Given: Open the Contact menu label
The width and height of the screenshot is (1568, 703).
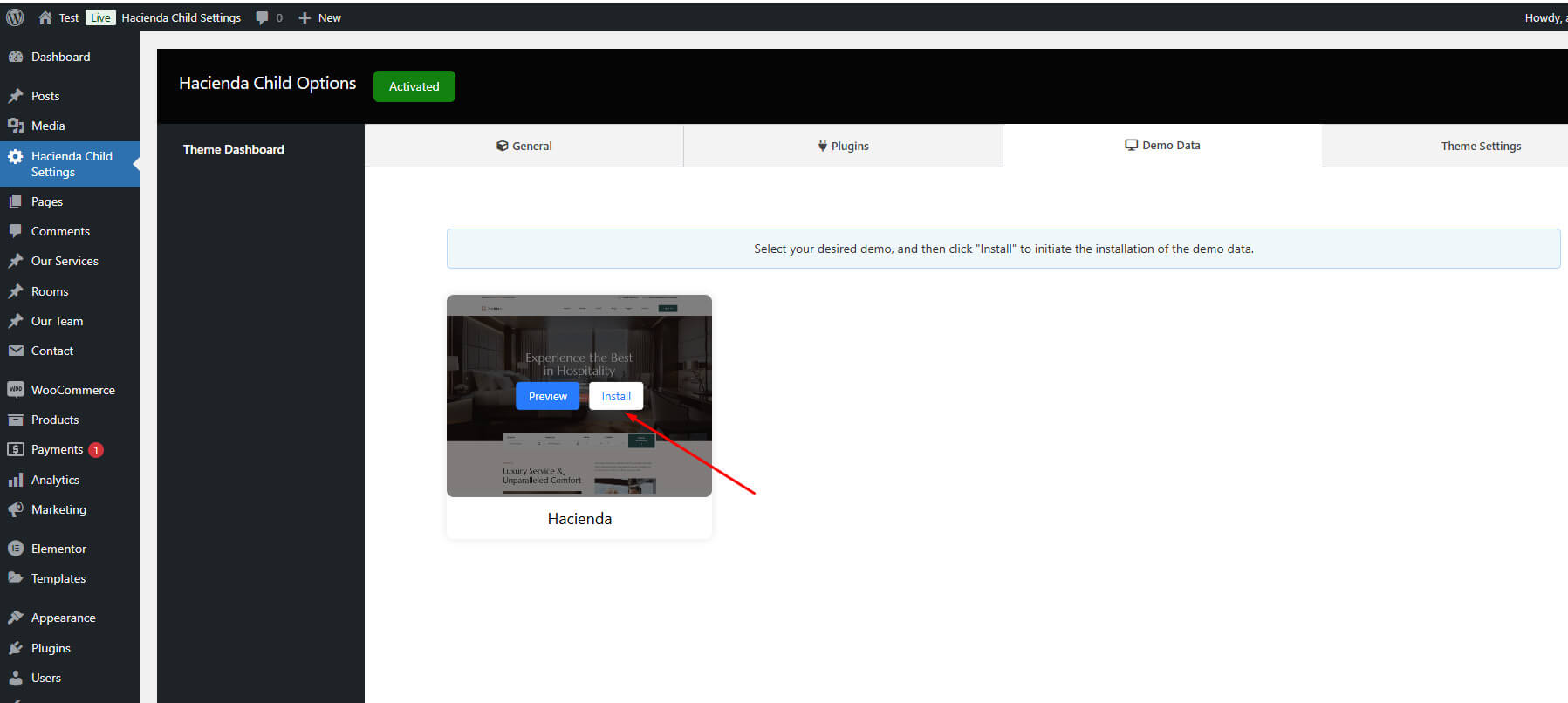Looking at the screenshot, I should (52, 351).
